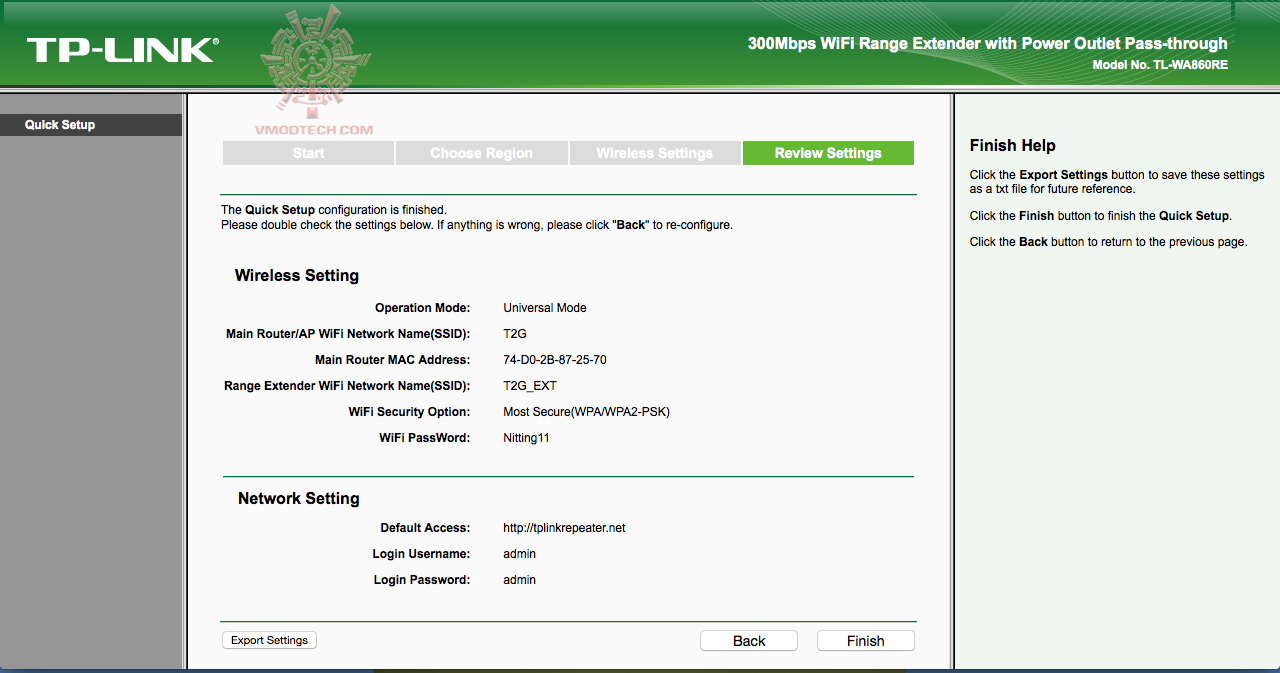Screen dimensions: 1280x673
Task: Click the Login Username label
Action: pos(421,554)
